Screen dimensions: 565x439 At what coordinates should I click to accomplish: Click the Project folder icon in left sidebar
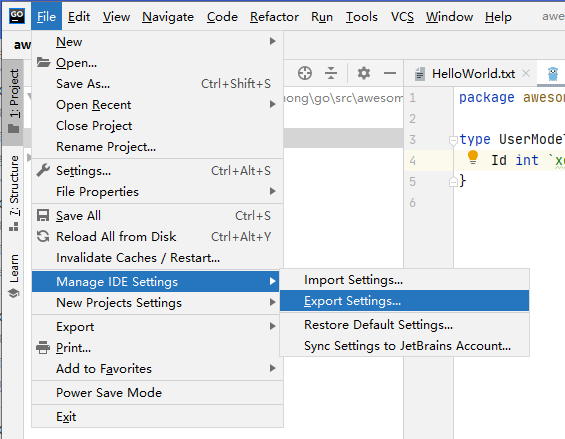[x=14, y=128]
